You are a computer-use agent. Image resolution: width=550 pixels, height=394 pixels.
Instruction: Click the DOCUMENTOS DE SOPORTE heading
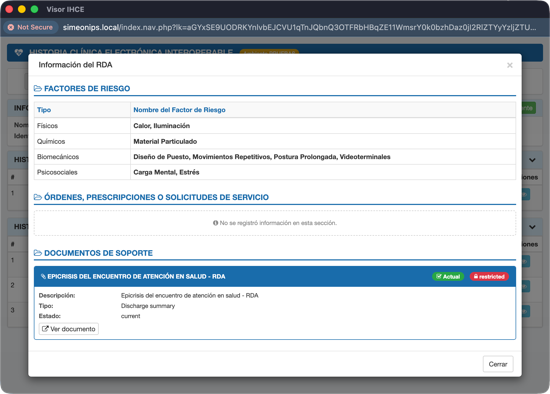[98, 253]
